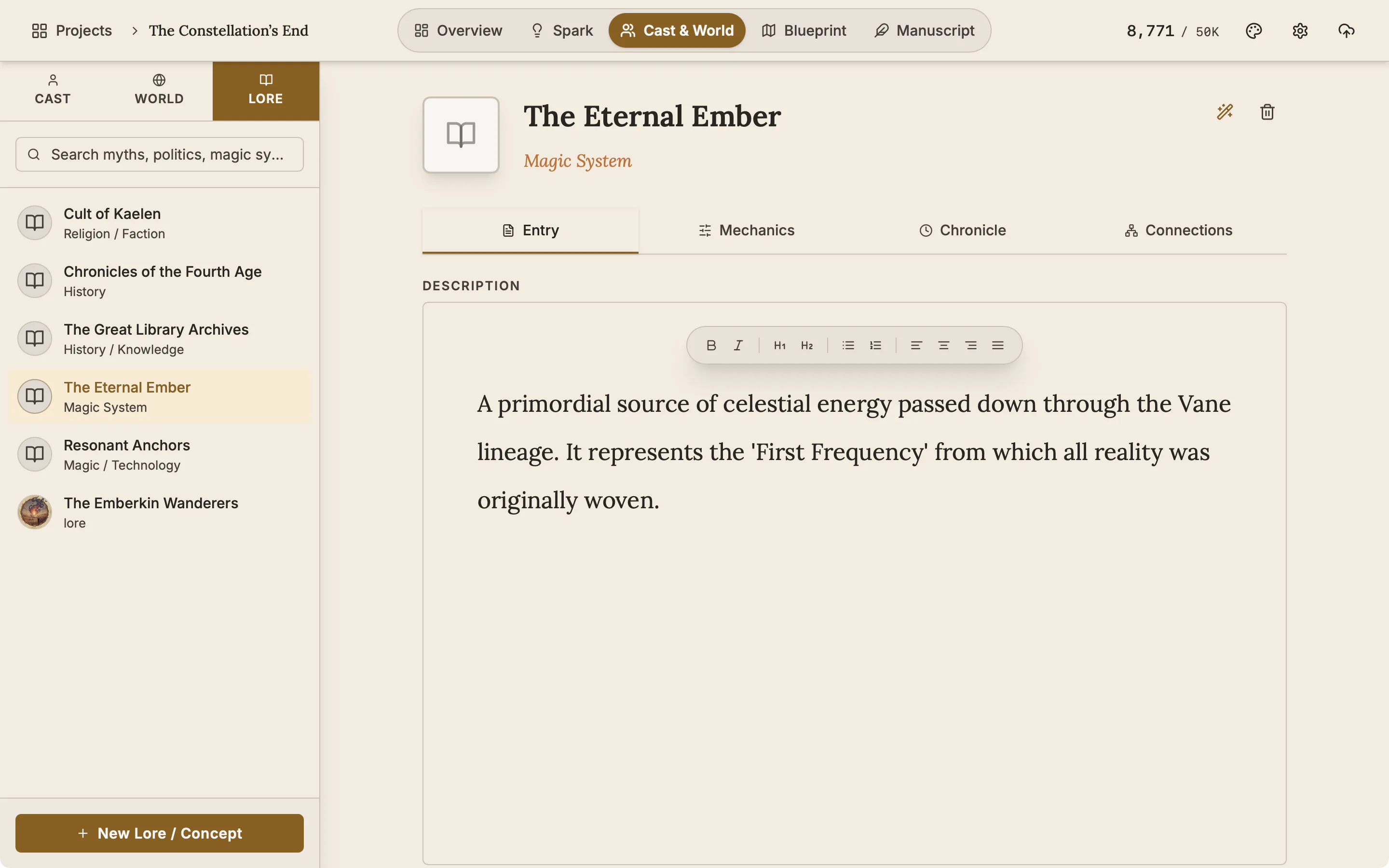Insert a bulleted list
Screen dimensions: 1389x868
click(848, 345)
